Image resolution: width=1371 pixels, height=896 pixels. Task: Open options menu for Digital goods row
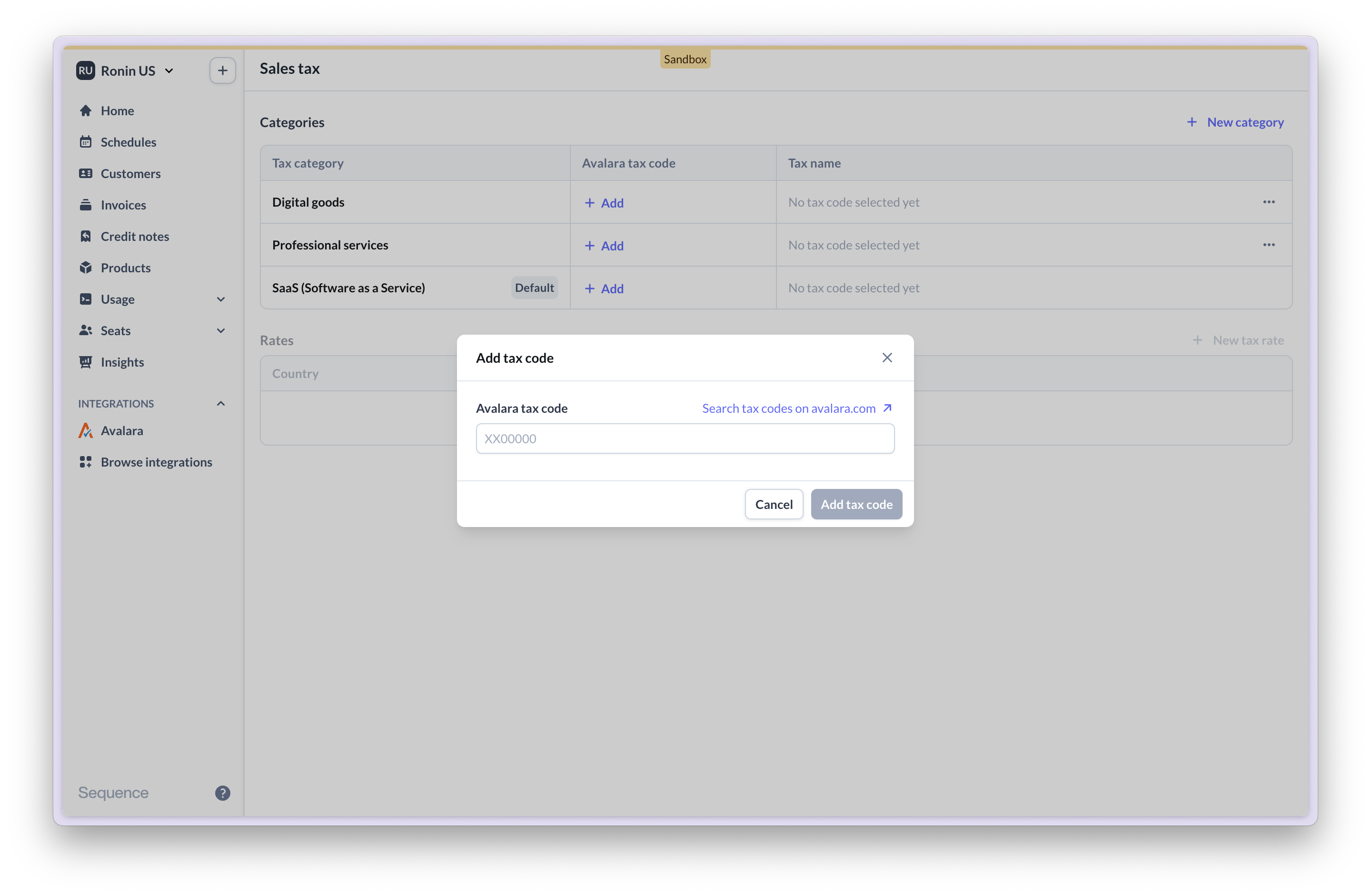1269,202
